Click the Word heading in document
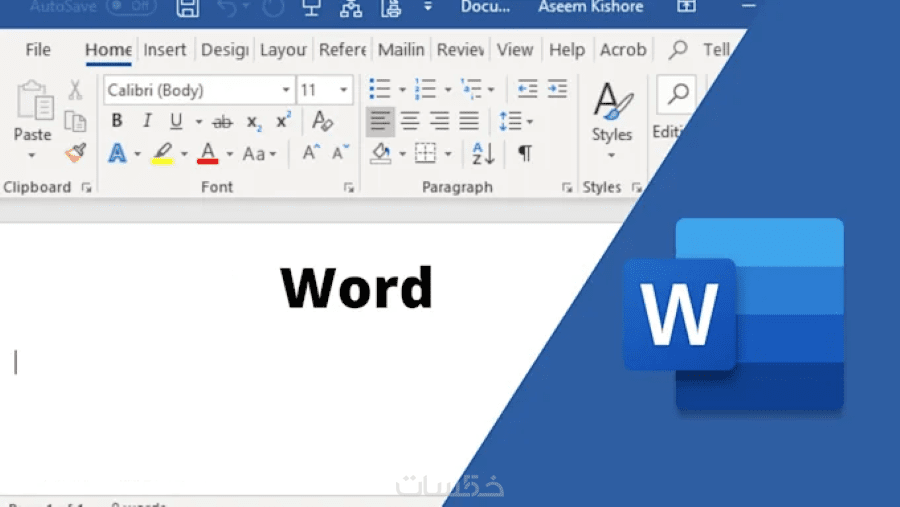The width and height of the screenshot is (900, 507). coord(356,287)
